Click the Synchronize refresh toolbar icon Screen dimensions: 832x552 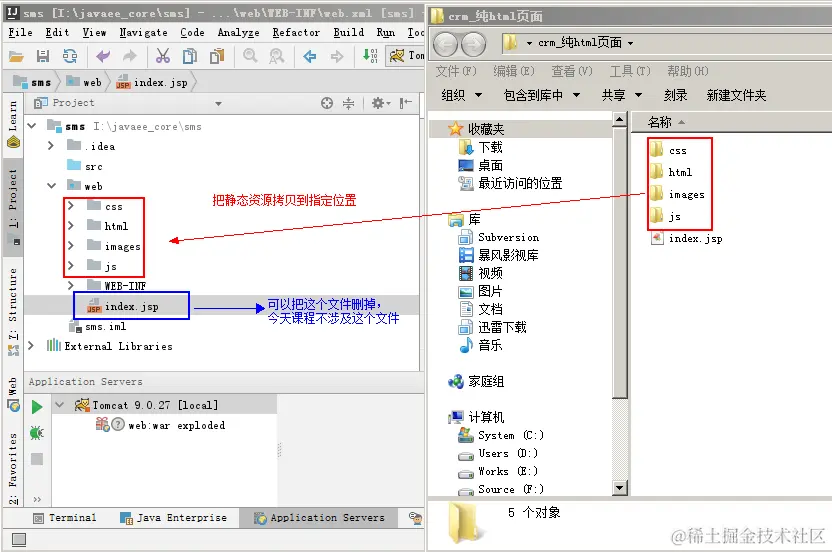70,56
